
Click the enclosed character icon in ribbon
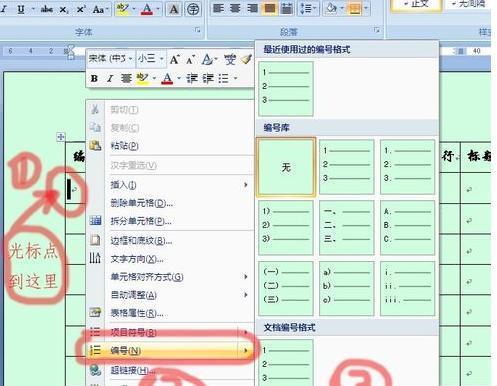point(193,9)
